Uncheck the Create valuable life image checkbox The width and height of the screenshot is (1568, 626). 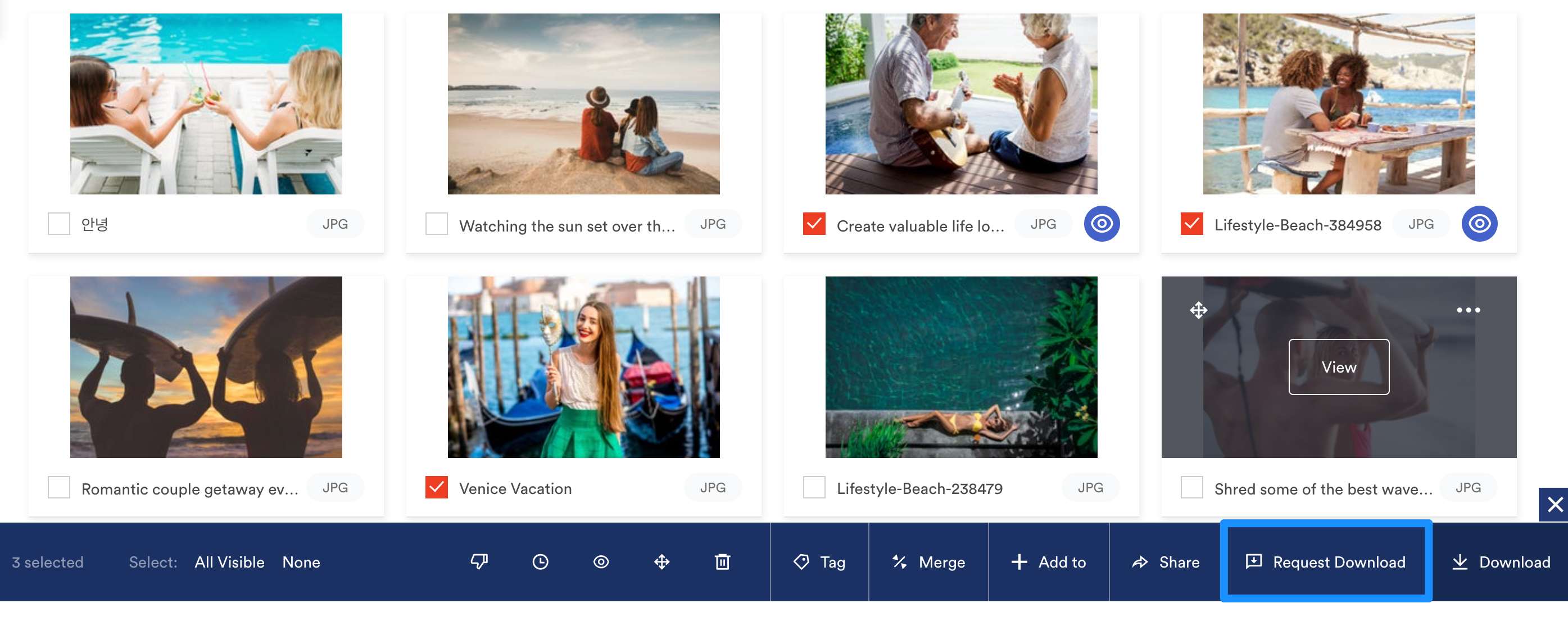(x=814, y=224)
